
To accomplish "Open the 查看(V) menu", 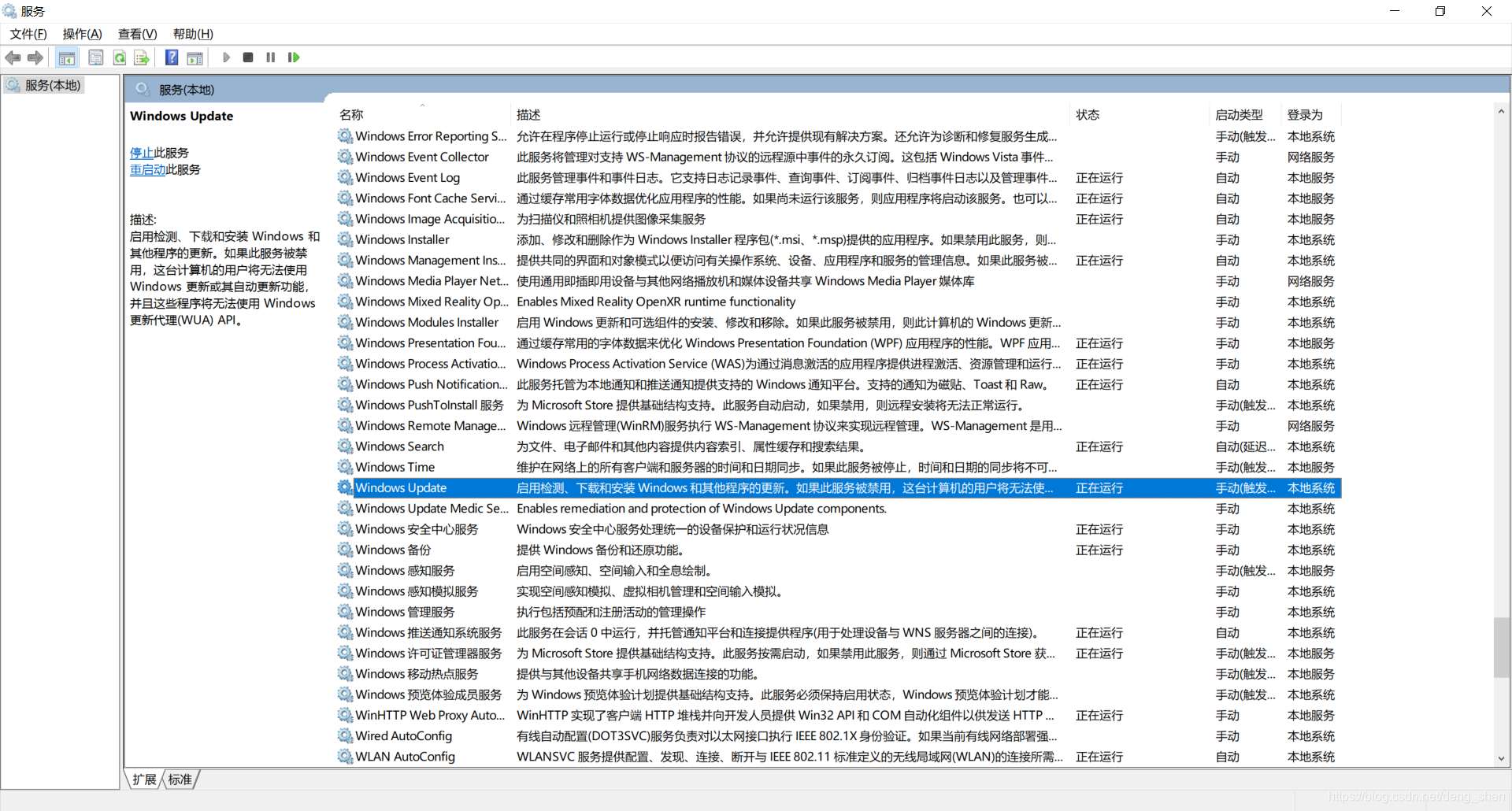I will (138, 34).
